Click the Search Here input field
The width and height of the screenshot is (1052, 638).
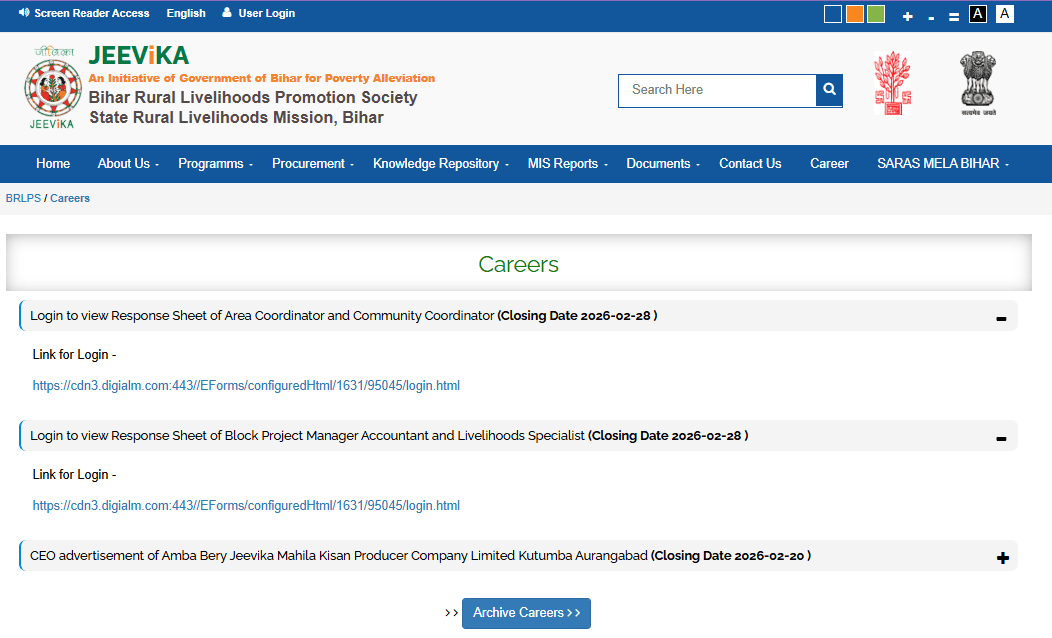point(717,90)
